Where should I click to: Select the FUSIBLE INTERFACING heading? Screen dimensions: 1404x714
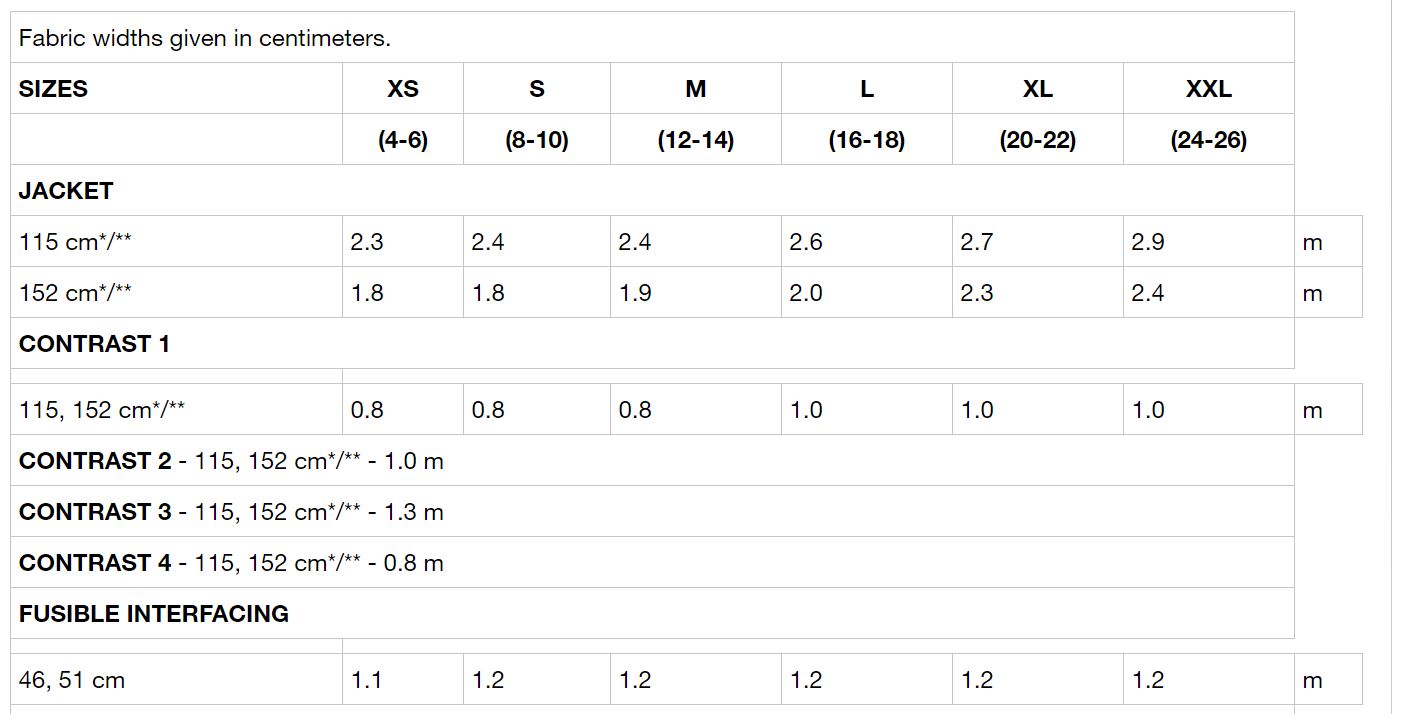[154, 614]
